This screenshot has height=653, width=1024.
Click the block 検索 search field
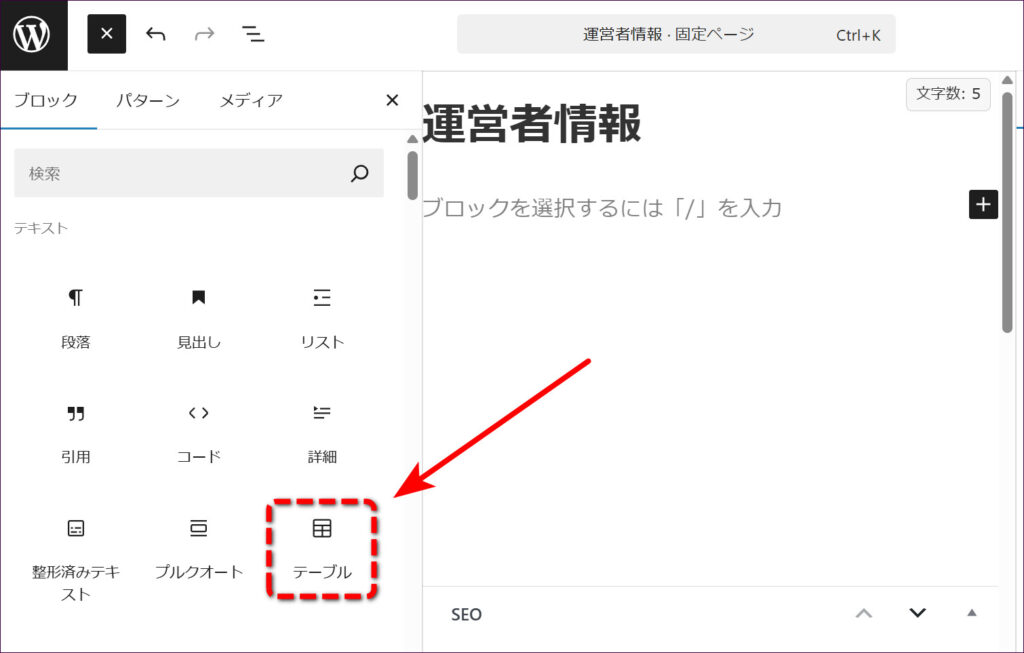pos(185,173)
